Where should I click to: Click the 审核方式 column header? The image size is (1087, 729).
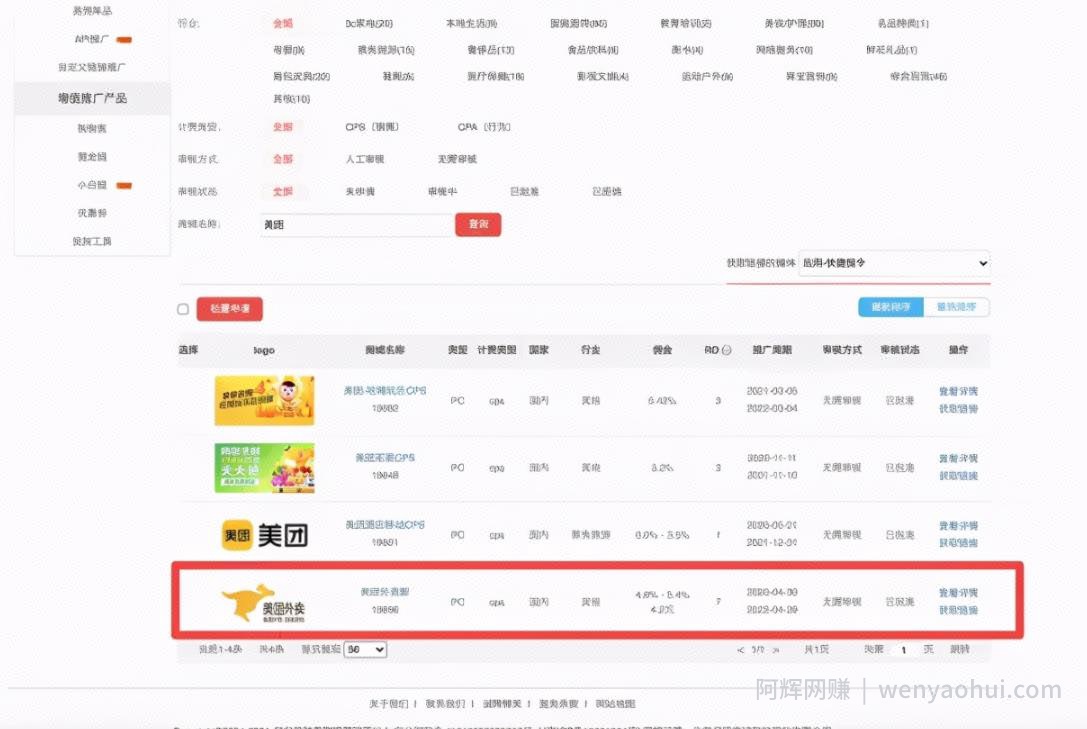click(x=842, y=350)
